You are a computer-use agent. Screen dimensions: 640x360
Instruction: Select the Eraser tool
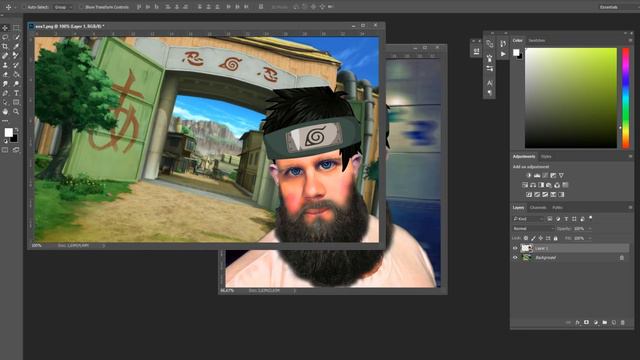coord(5,74)
